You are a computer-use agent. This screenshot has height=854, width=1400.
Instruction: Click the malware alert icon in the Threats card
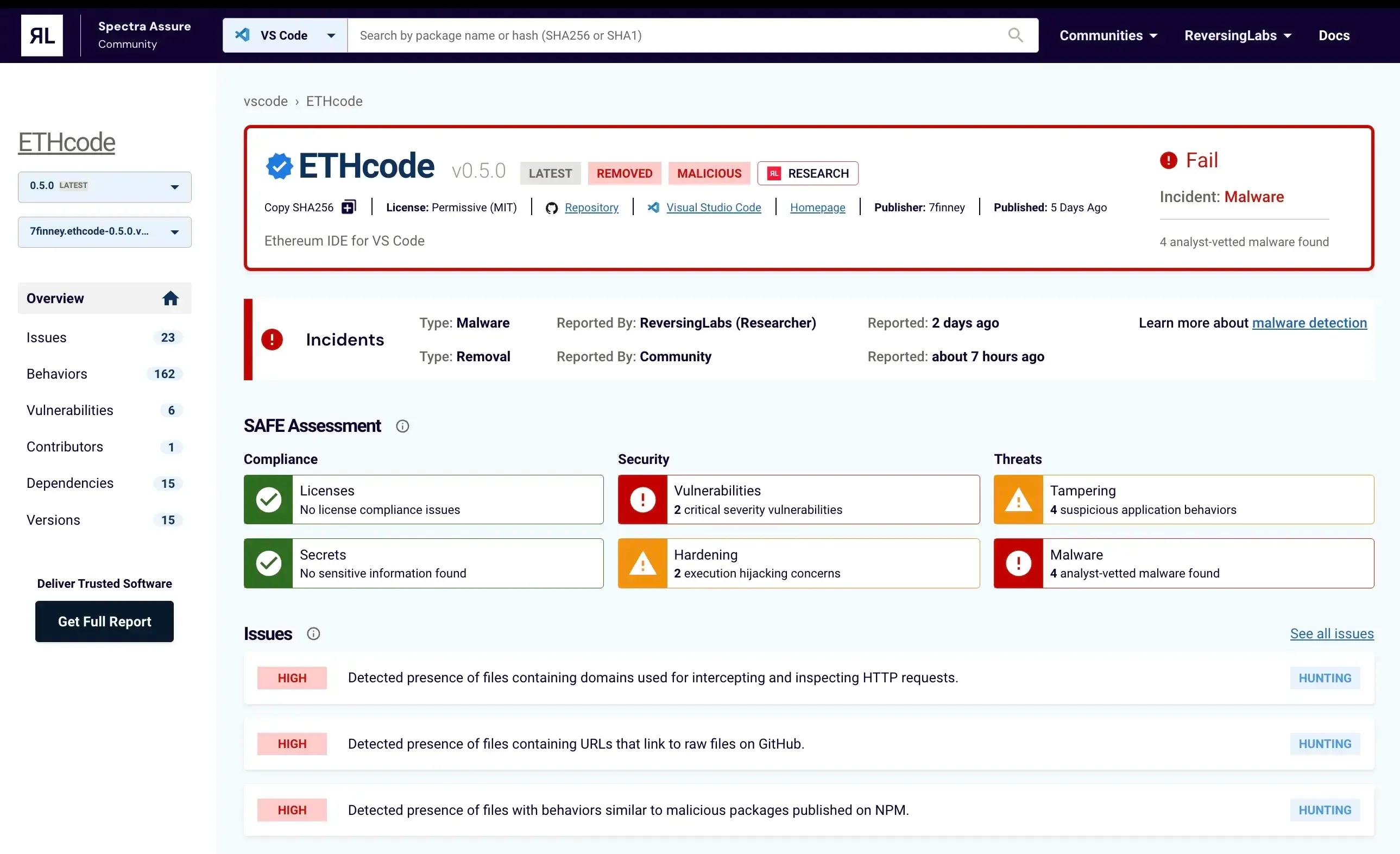pyautogui.click(x=1018, y=563)
